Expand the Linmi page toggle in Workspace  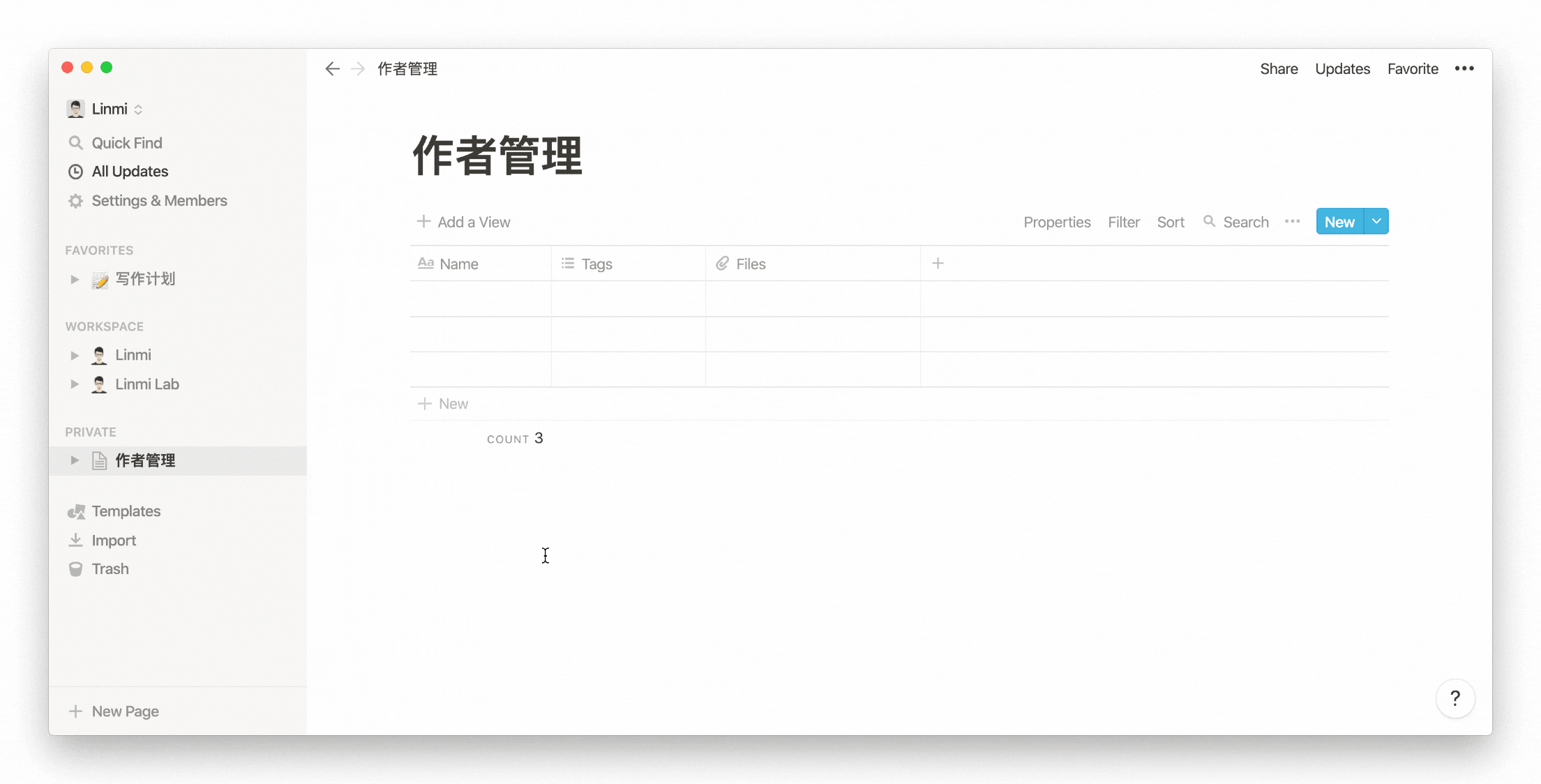point(75,355)
